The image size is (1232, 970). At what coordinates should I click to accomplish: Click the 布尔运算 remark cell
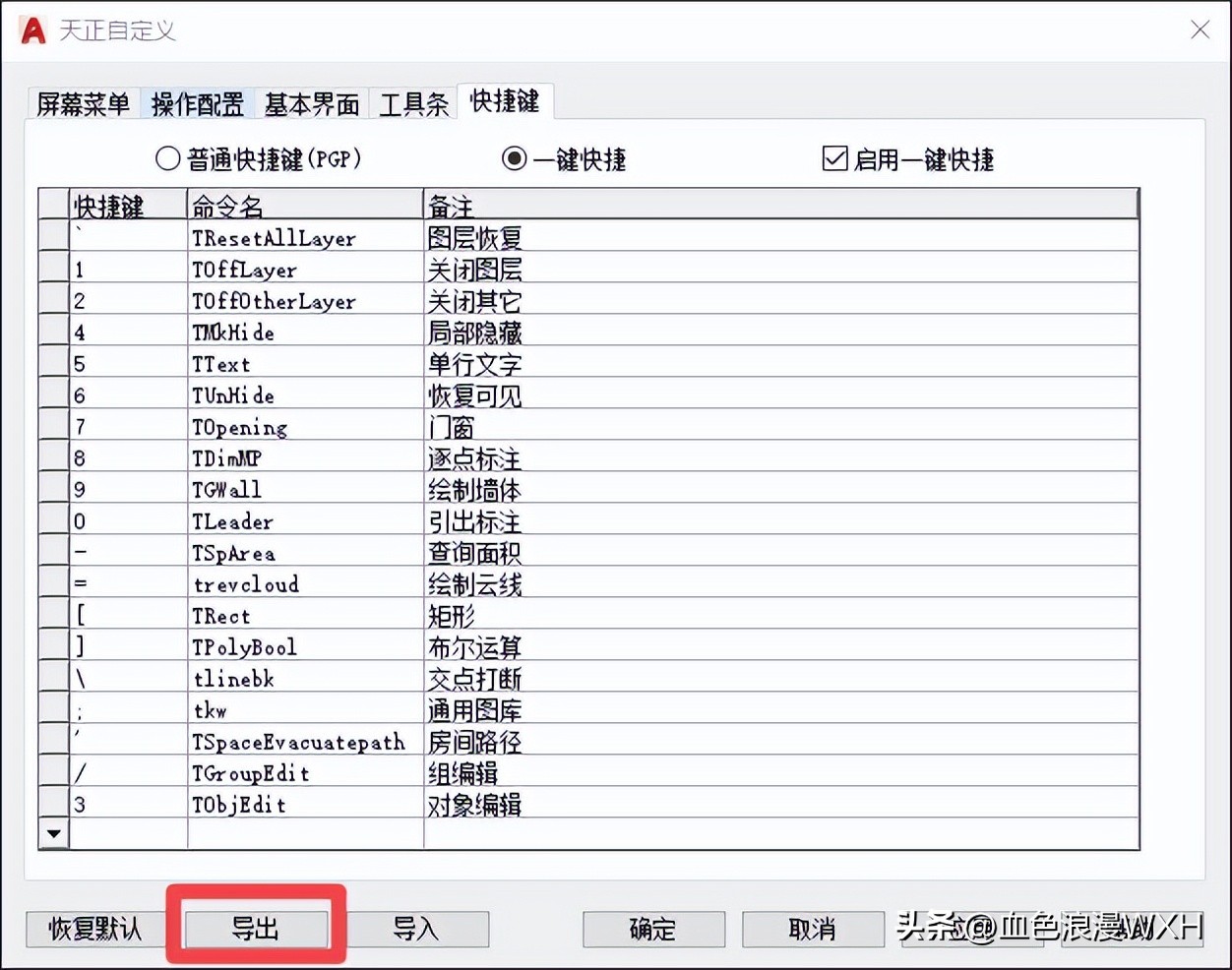[781, 646]
